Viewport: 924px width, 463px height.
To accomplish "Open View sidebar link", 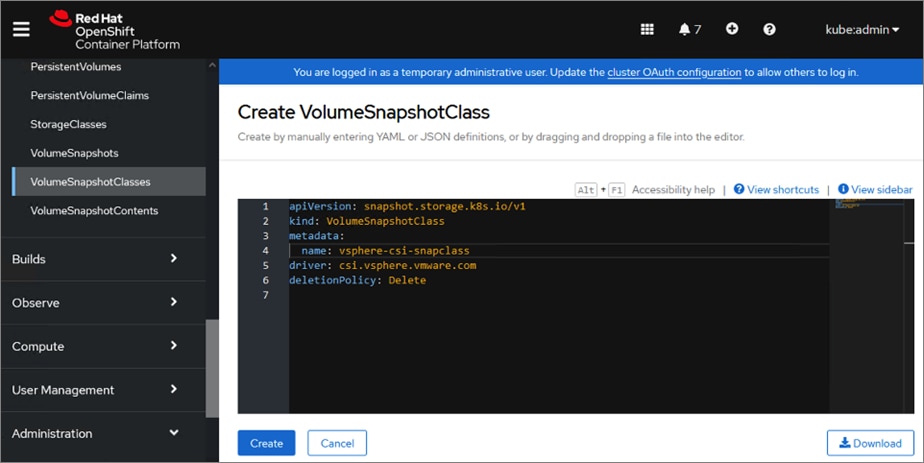I will click(x=875, y=190).
